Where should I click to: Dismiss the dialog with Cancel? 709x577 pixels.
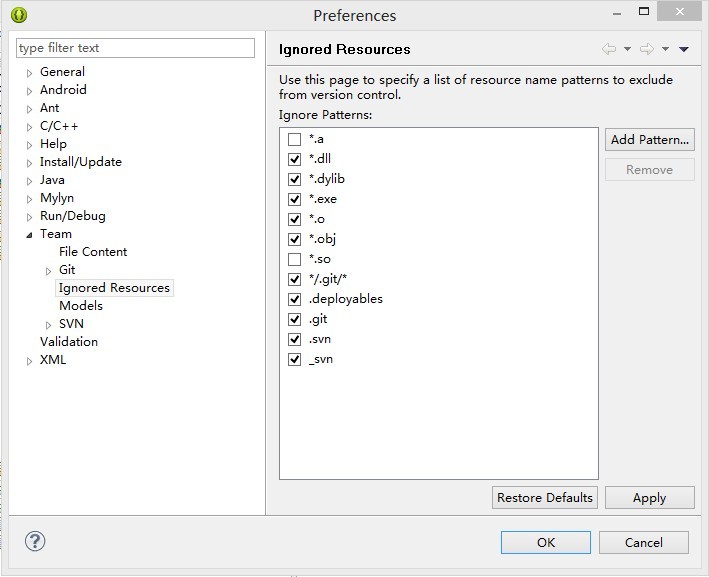pos(644,542)
